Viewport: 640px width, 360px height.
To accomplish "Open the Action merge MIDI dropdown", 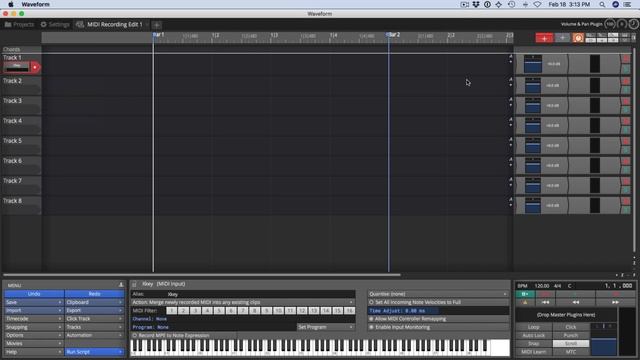I will pyautogui.click(x=242, y=302).
